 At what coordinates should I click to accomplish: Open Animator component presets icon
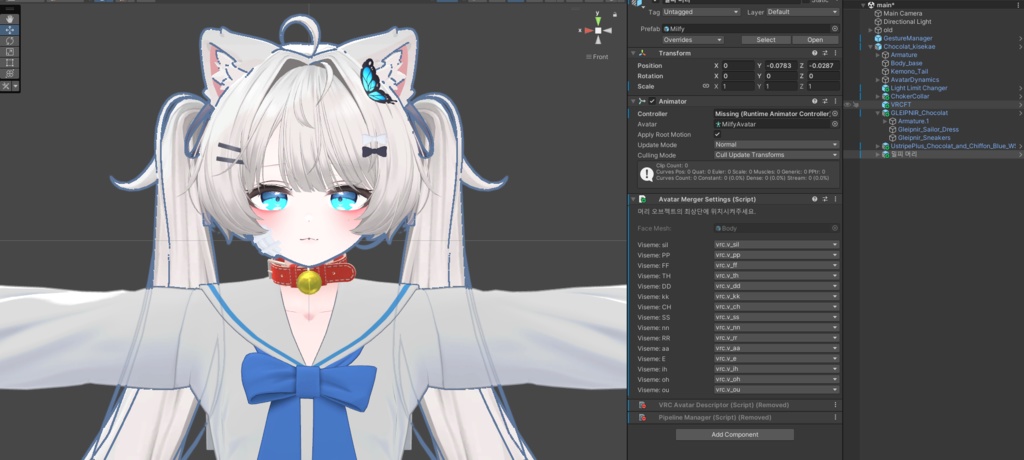(x=825, y=101)
